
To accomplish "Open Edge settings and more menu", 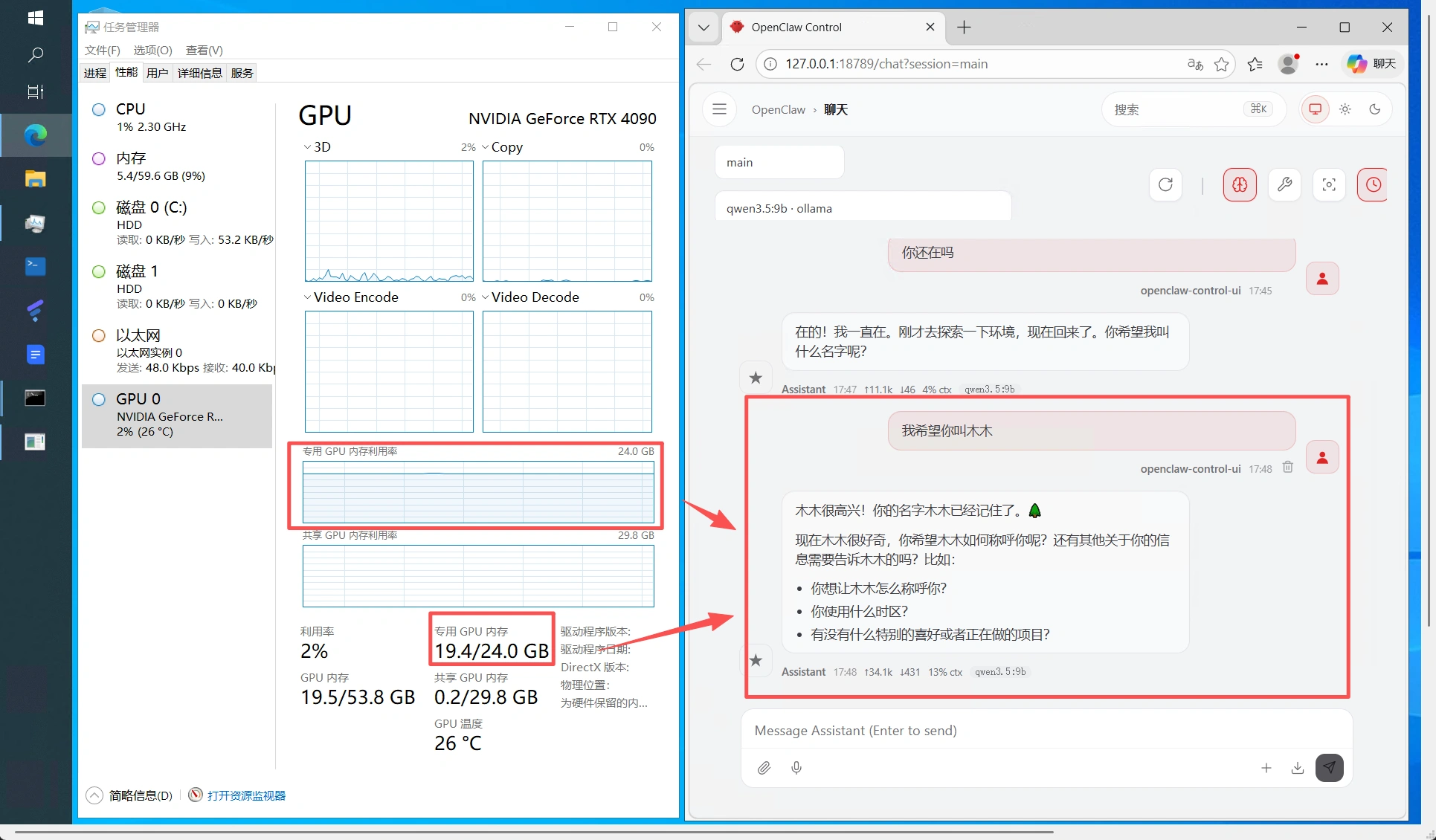I will click(1321, 64).
